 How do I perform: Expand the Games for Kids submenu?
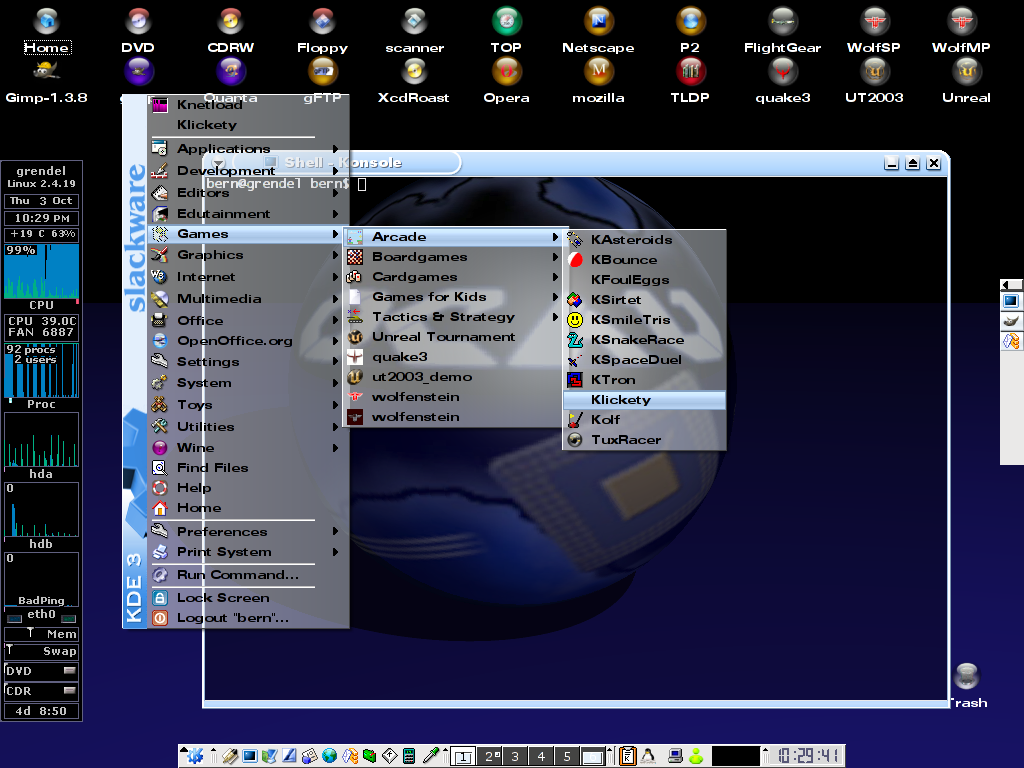(453, 296)
